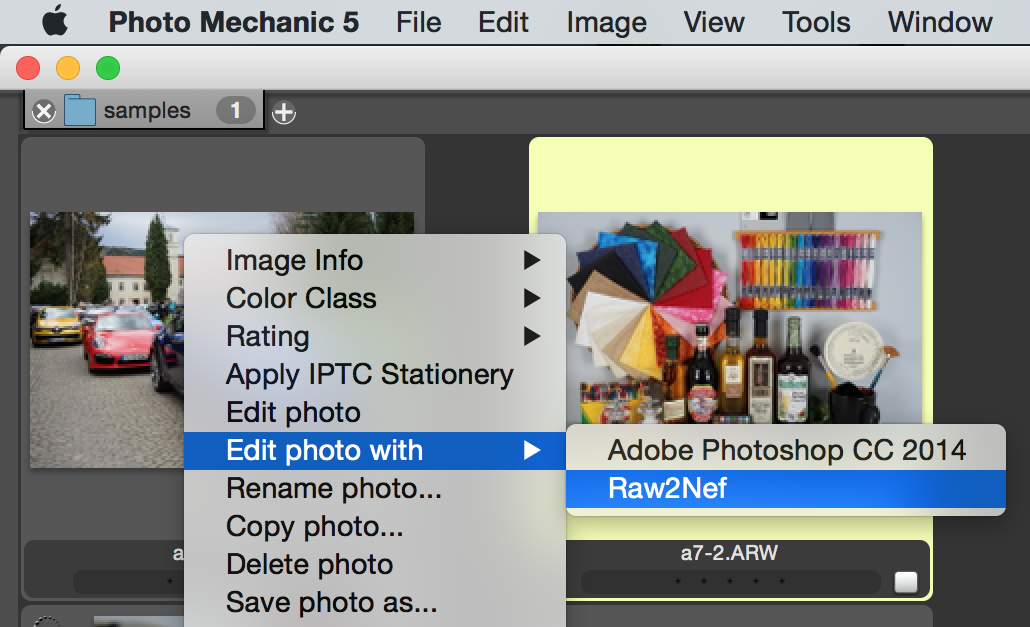Select Adobe Photoshop CC 2014 editor
The height and width of the screenshot is (627, 1030).
(x=786, y=451)
